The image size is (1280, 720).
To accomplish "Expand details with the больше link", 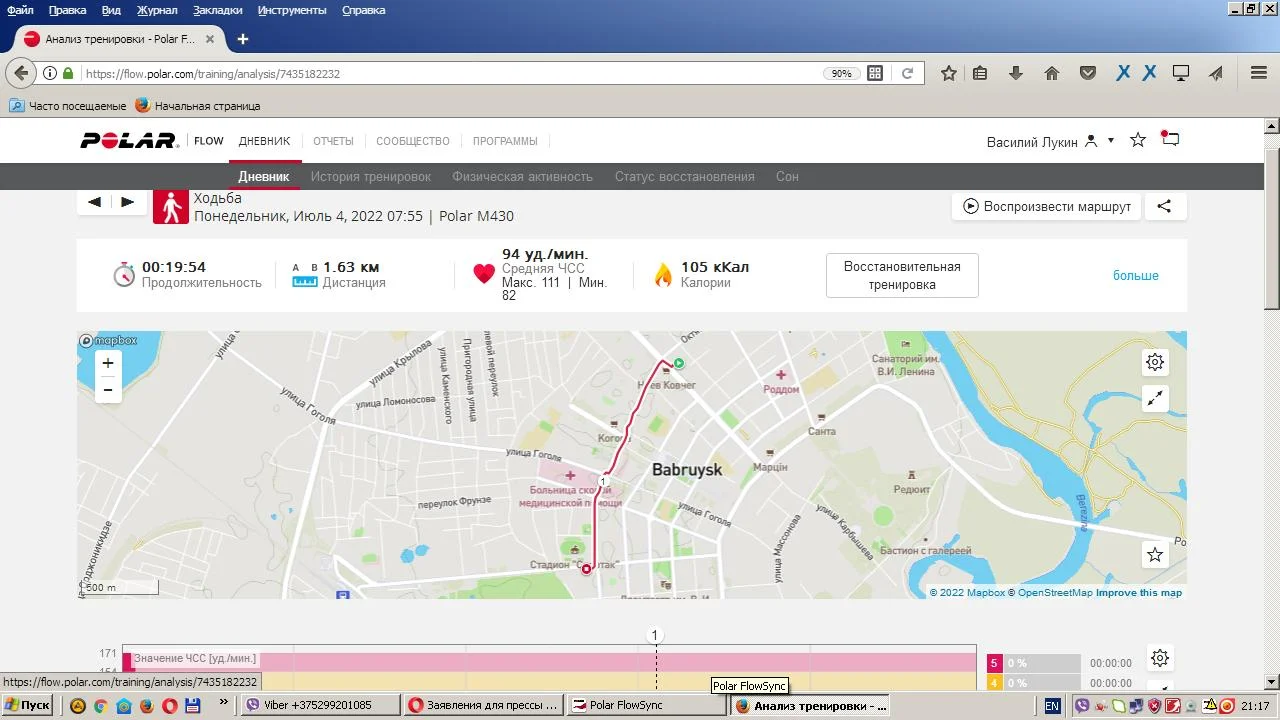I will (x=1135, y=275).
